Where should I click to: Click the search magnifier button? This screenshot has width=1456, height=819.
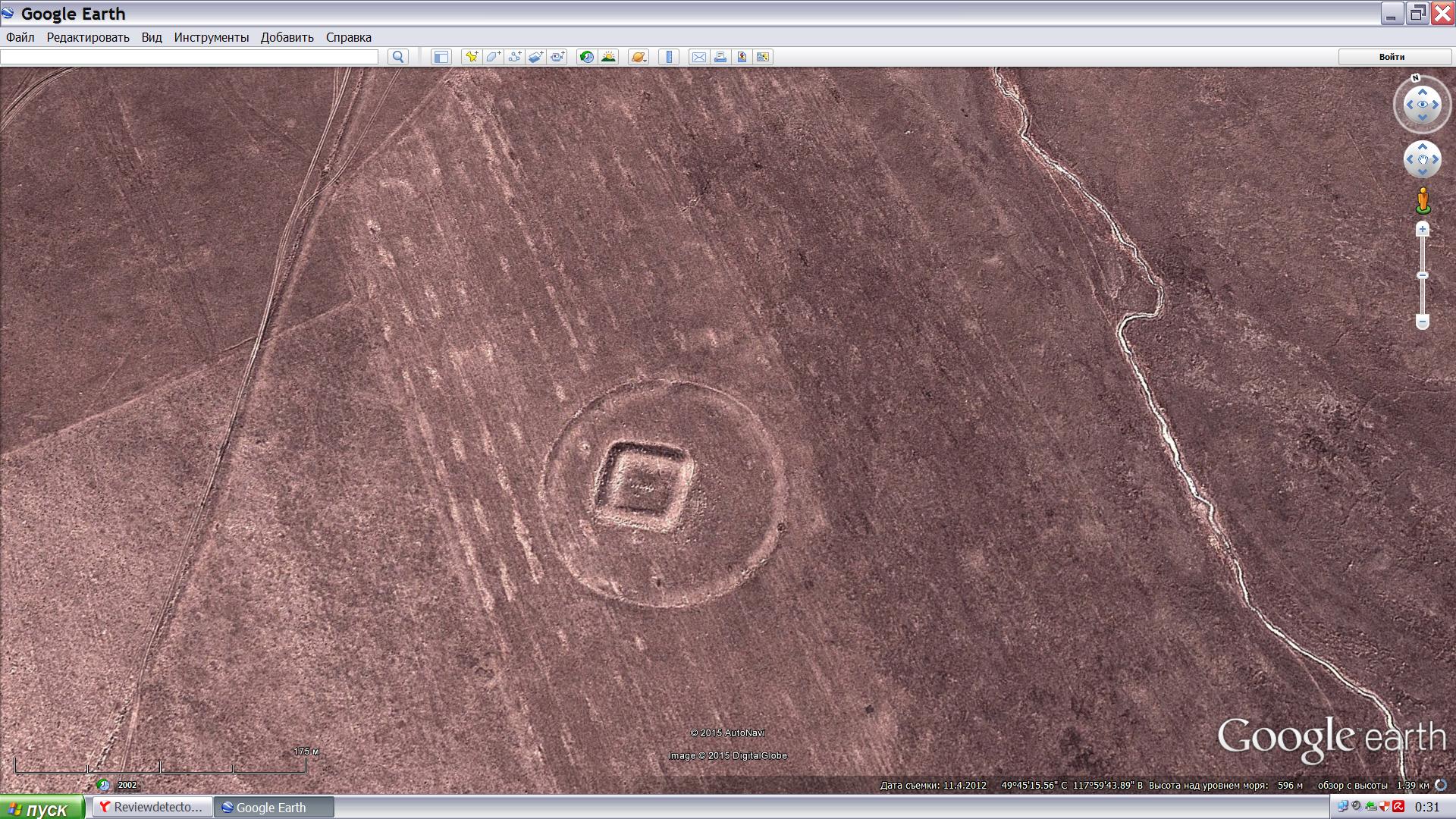click(398, 57)
